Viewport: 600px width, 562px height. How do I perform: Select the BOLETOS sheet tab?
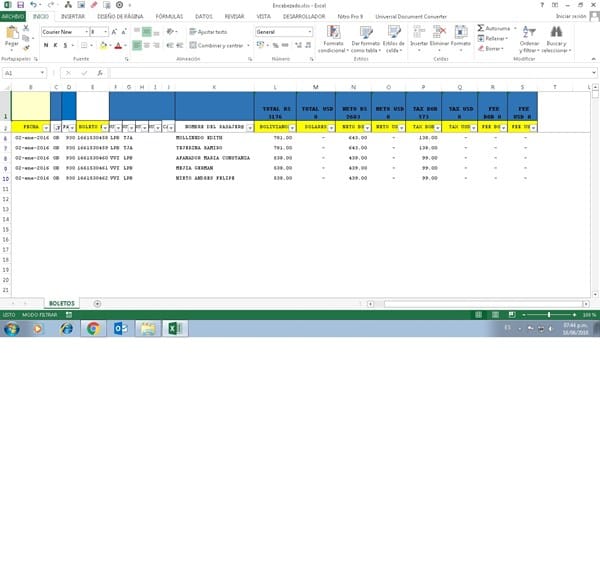click(x=62, y=303)
